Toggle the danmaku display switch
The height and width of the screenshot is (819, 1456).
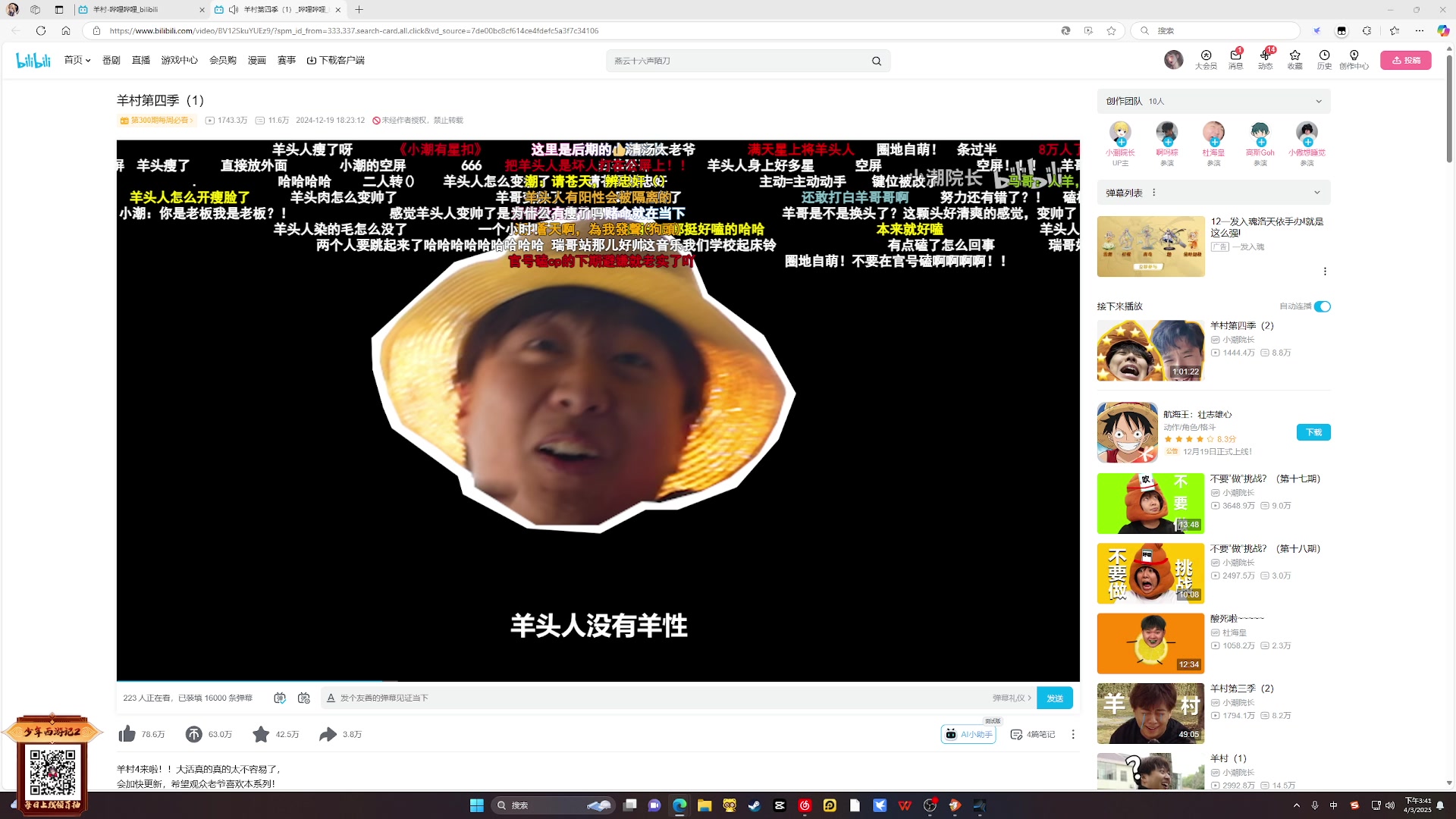(x=280, y=698)
